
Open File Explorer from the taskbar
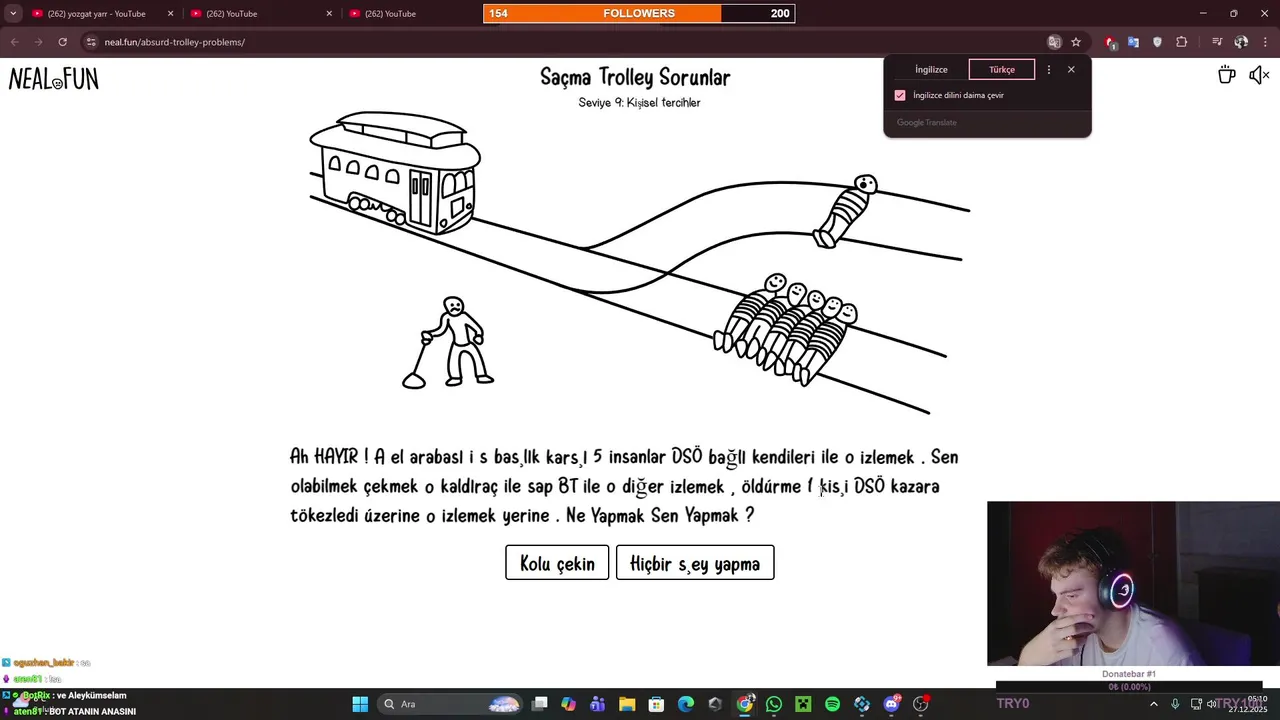627,704
